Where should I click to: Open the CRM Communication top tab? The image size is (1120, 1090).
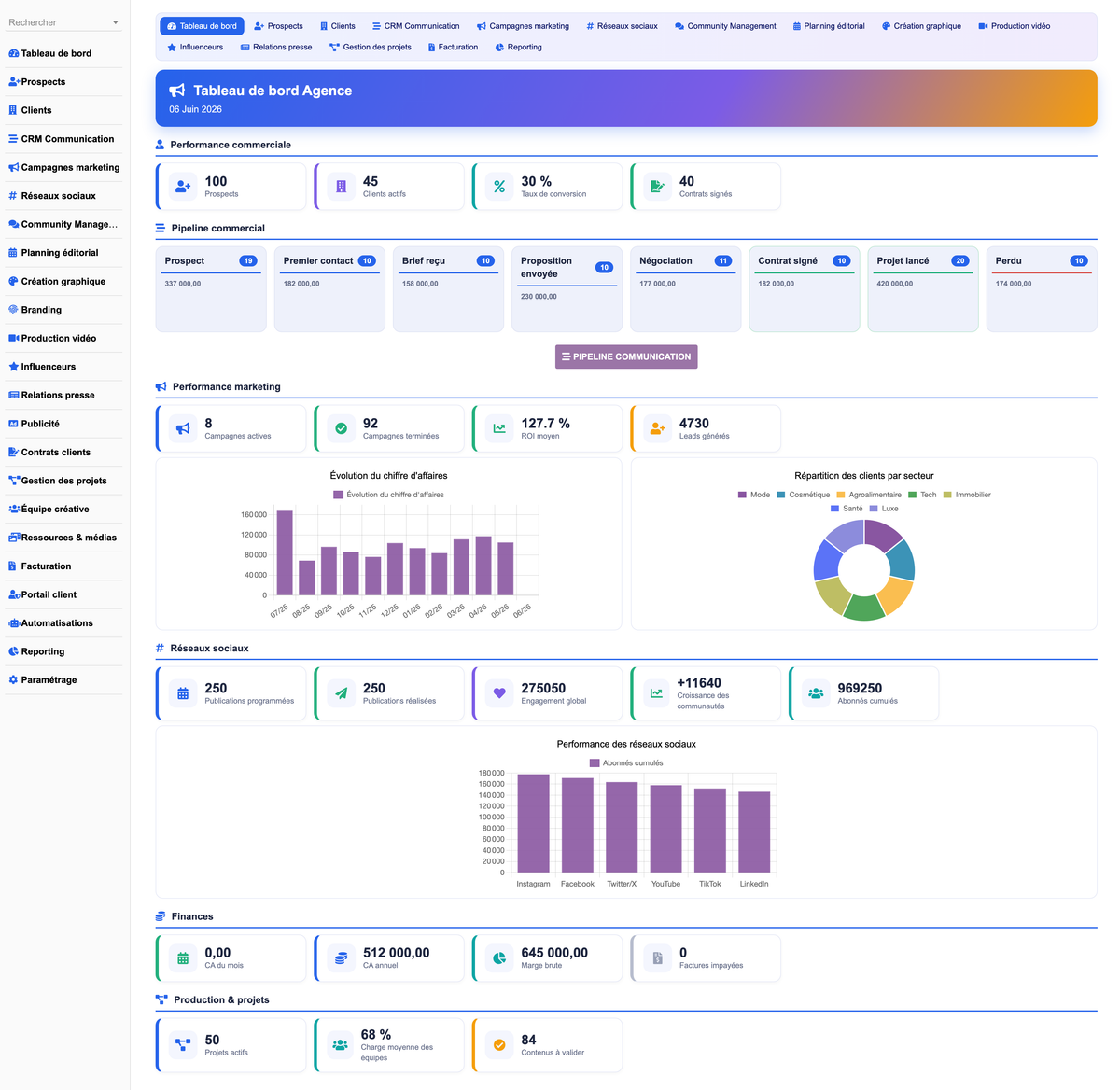(415, 26)
